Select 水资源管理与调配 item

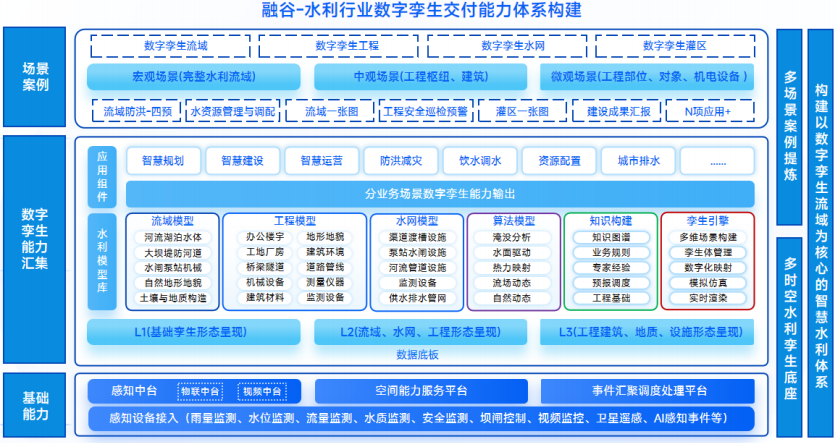(x=233, y=111)
